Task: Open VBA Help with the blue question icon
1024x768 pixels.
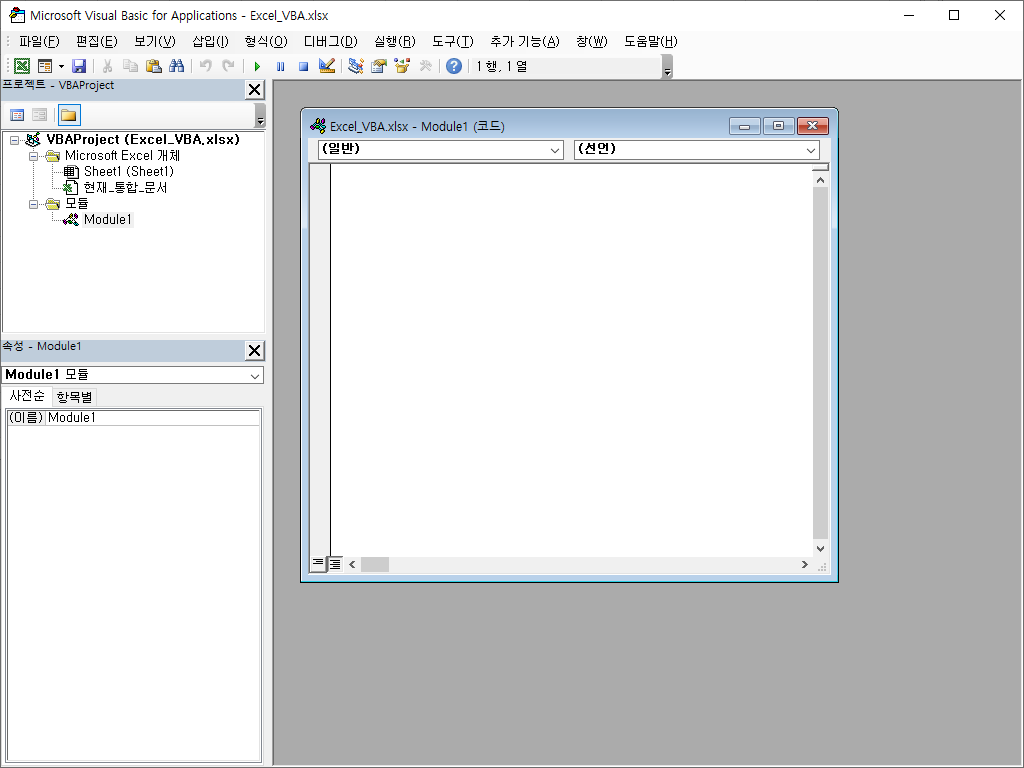Action: (454, 66)
